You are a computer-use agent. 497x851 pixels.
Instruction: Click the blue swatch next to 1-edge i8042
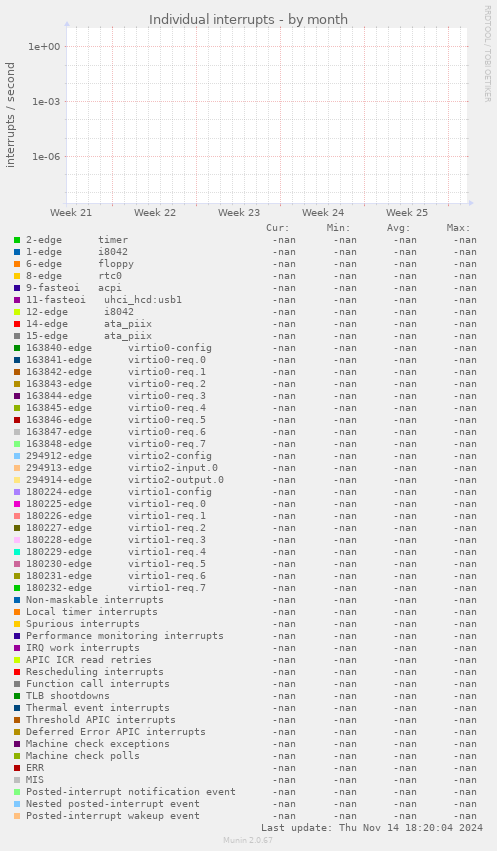(x=17, y=252)
